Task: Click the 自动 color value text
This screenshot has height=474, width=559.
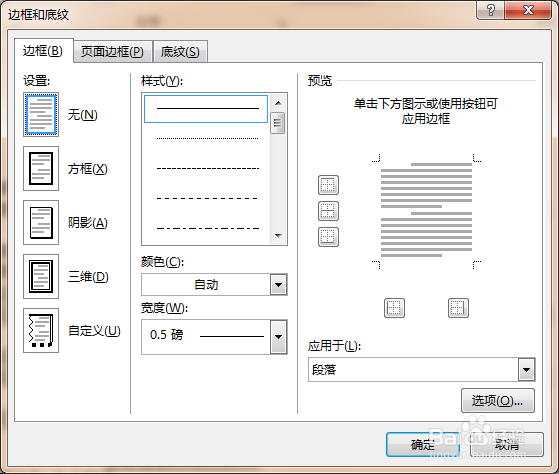Action: coord(206,285)
